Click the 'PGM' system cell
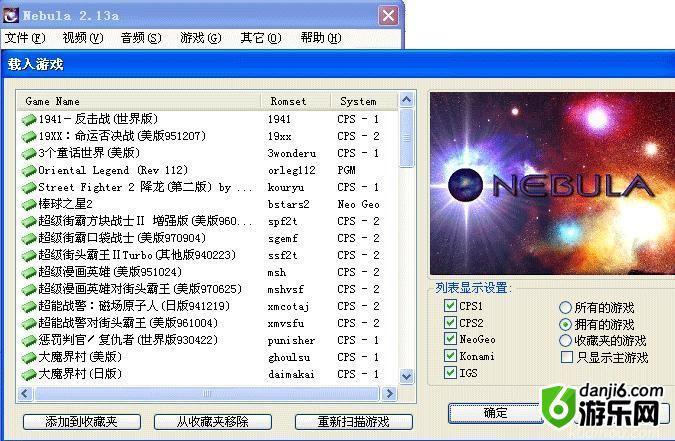The height and width of the screenshot is (441, 675). (347, 171)
